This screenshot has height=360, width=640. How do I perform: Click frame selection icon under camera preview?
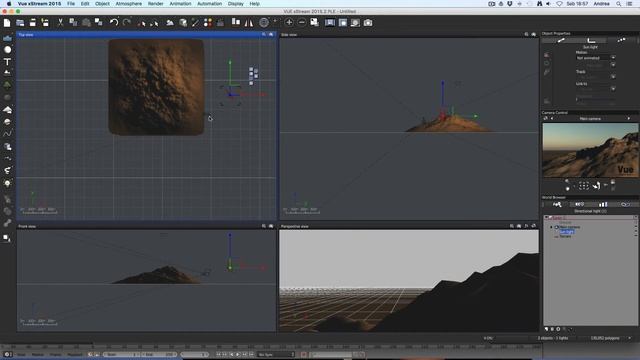(584, 186)
